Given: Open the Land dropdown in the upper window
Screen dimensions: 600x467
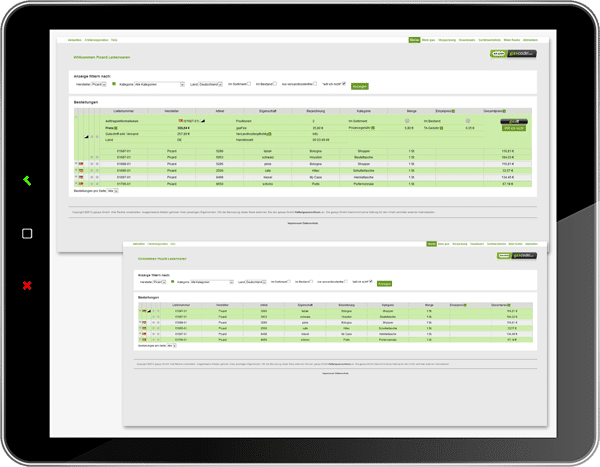Looking at the screenshot, I should [x=210, y=84].
